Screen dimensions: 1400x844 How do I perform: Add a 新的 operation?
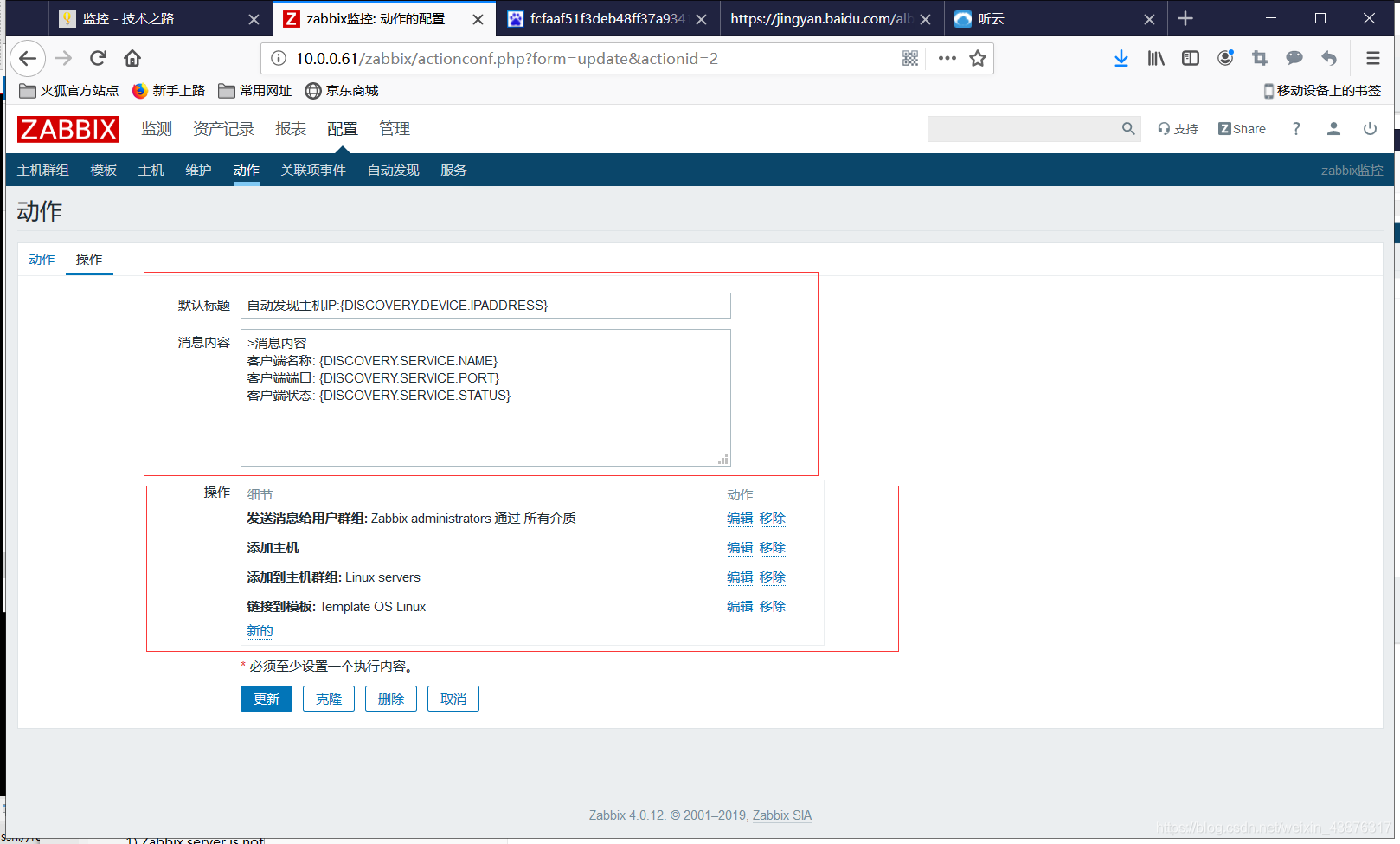[x=260, y=630]
